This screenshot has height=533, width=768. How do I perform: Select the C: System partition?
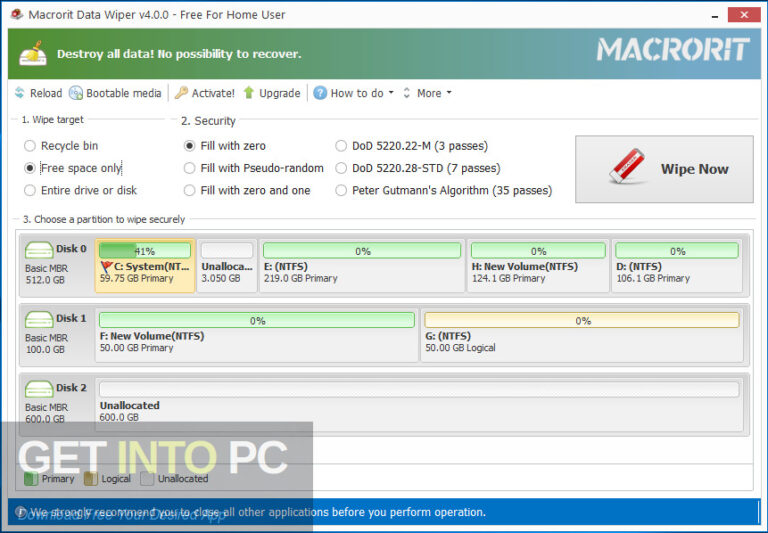point(145,266)
